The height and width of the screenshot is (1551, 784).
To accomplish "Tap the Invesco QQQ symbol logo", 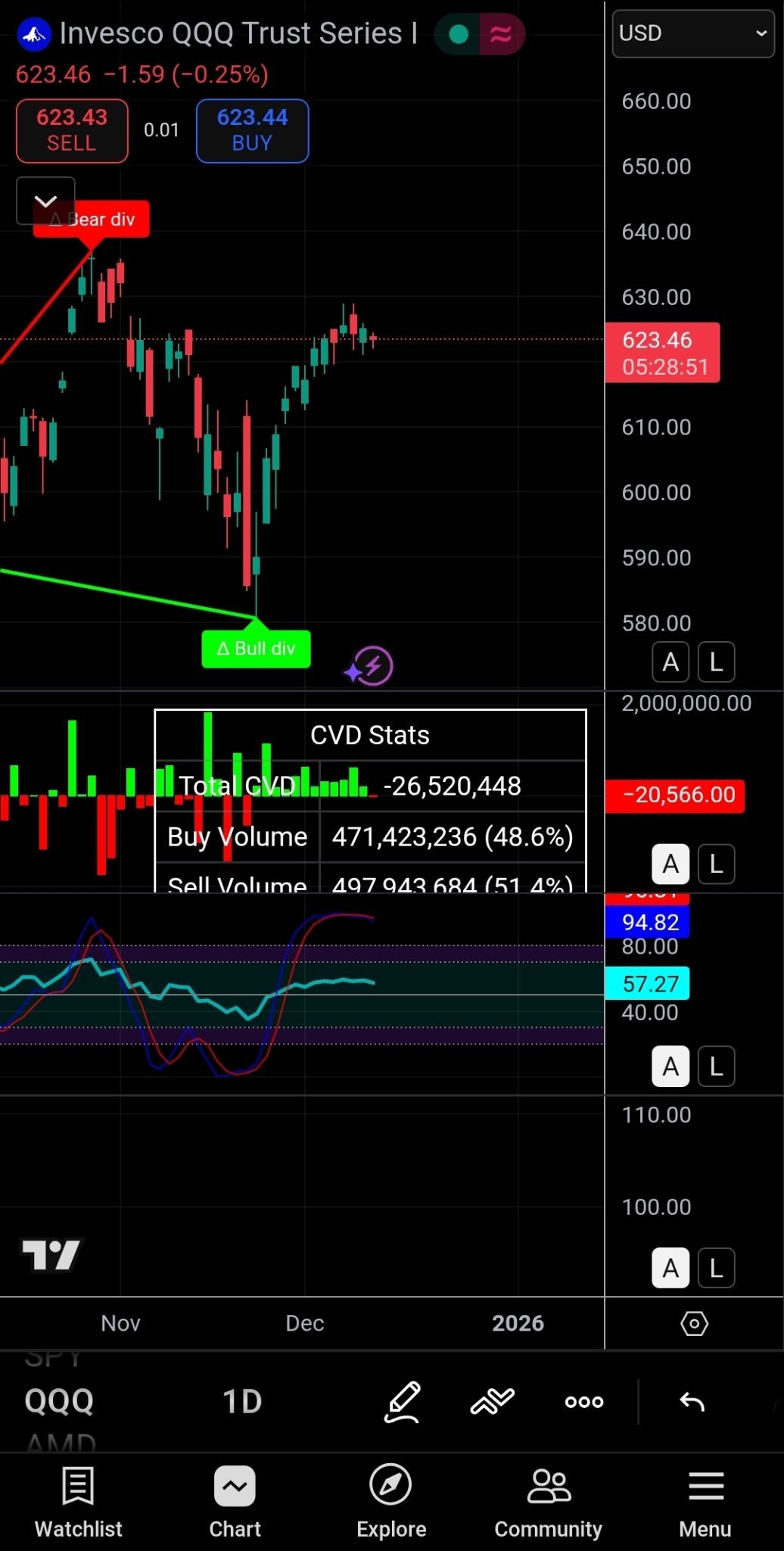I will tap(33, 34).
